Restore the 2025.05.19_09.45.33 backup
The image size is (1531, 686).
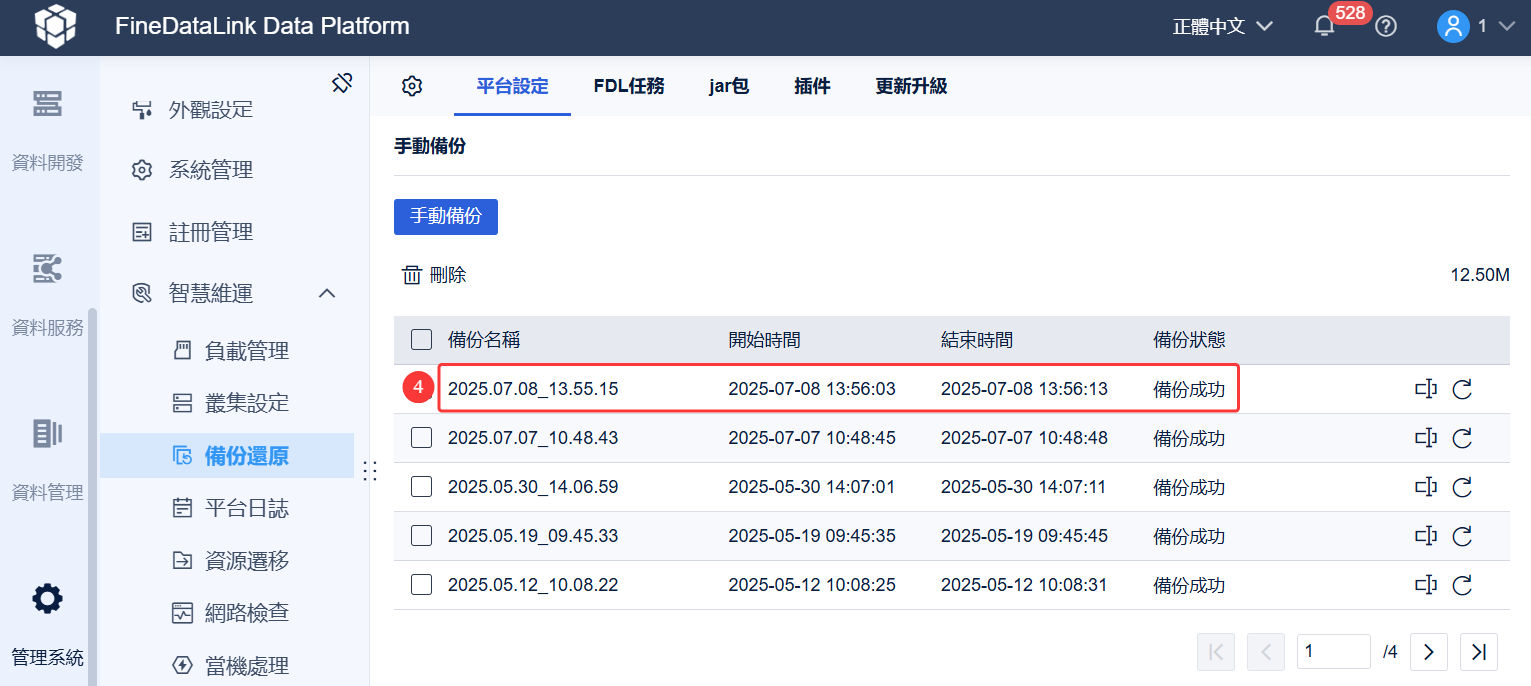1462,536
